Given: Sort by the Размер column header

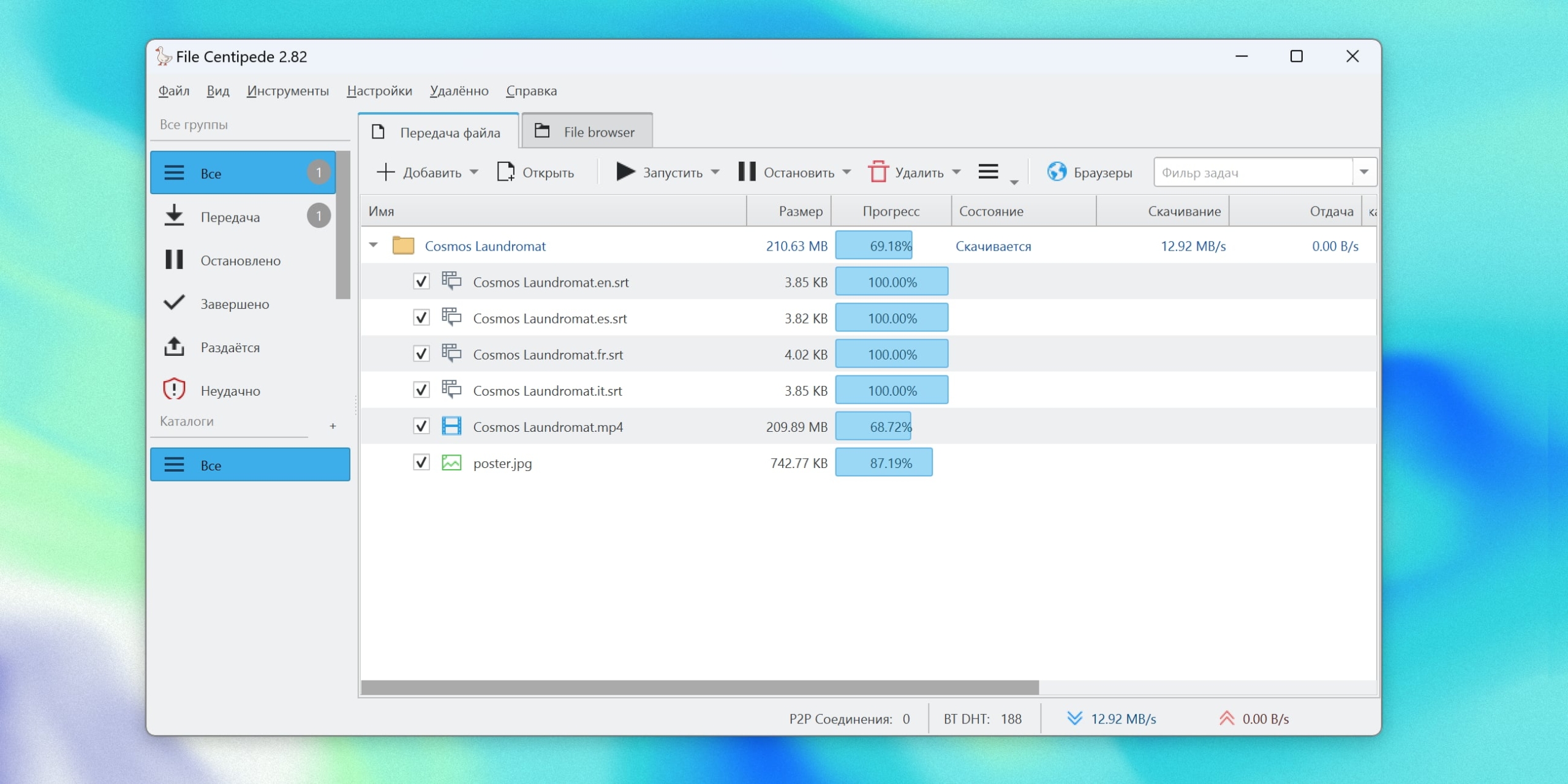Looking at the screenshot, I should (790, 211).
